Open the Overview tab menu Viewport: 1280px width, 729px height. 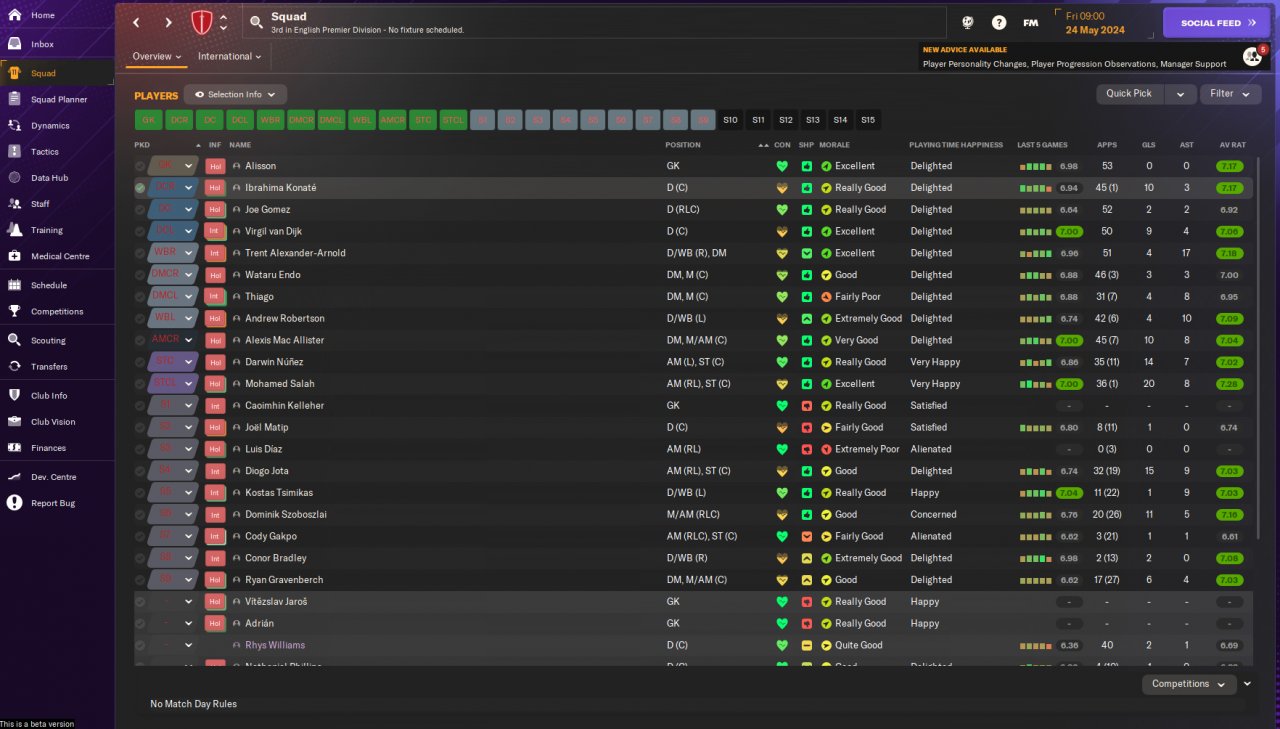click(x=158, y=57)
